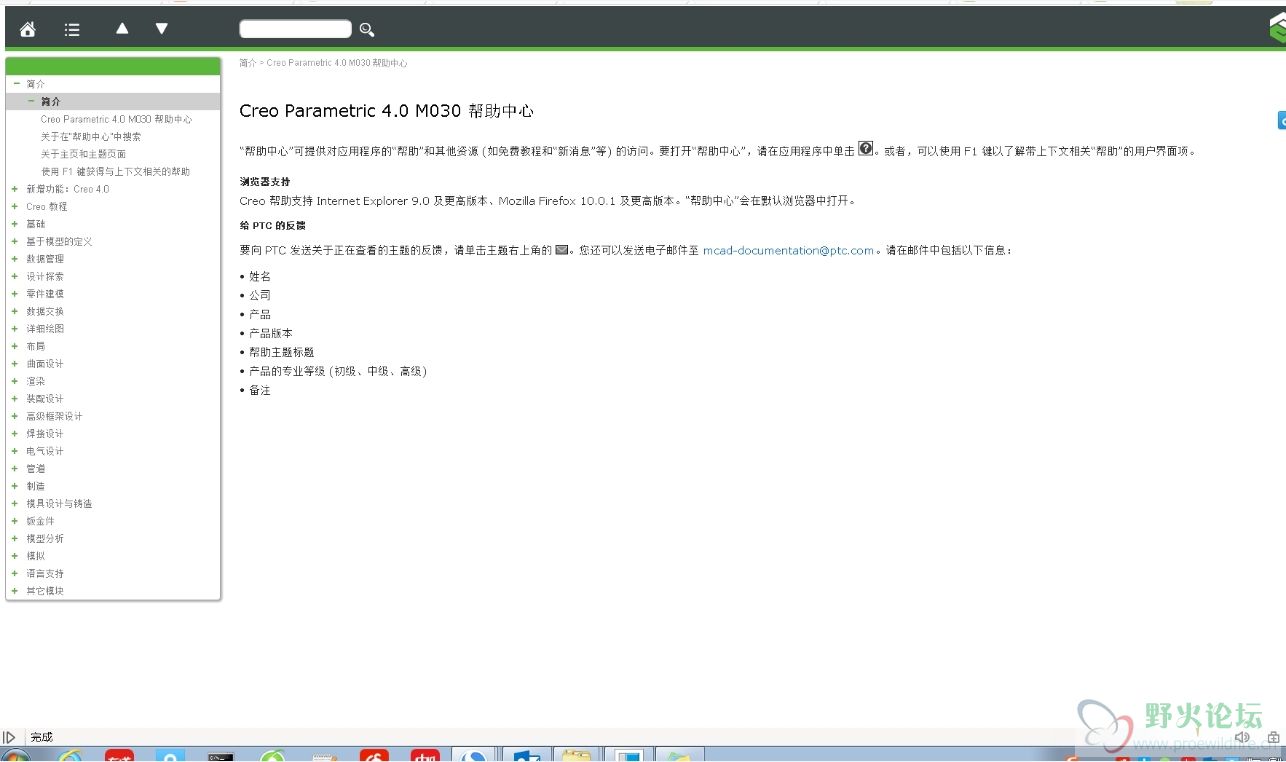
Task: Select 制造 in the contents tree
Action: (35, 486)
